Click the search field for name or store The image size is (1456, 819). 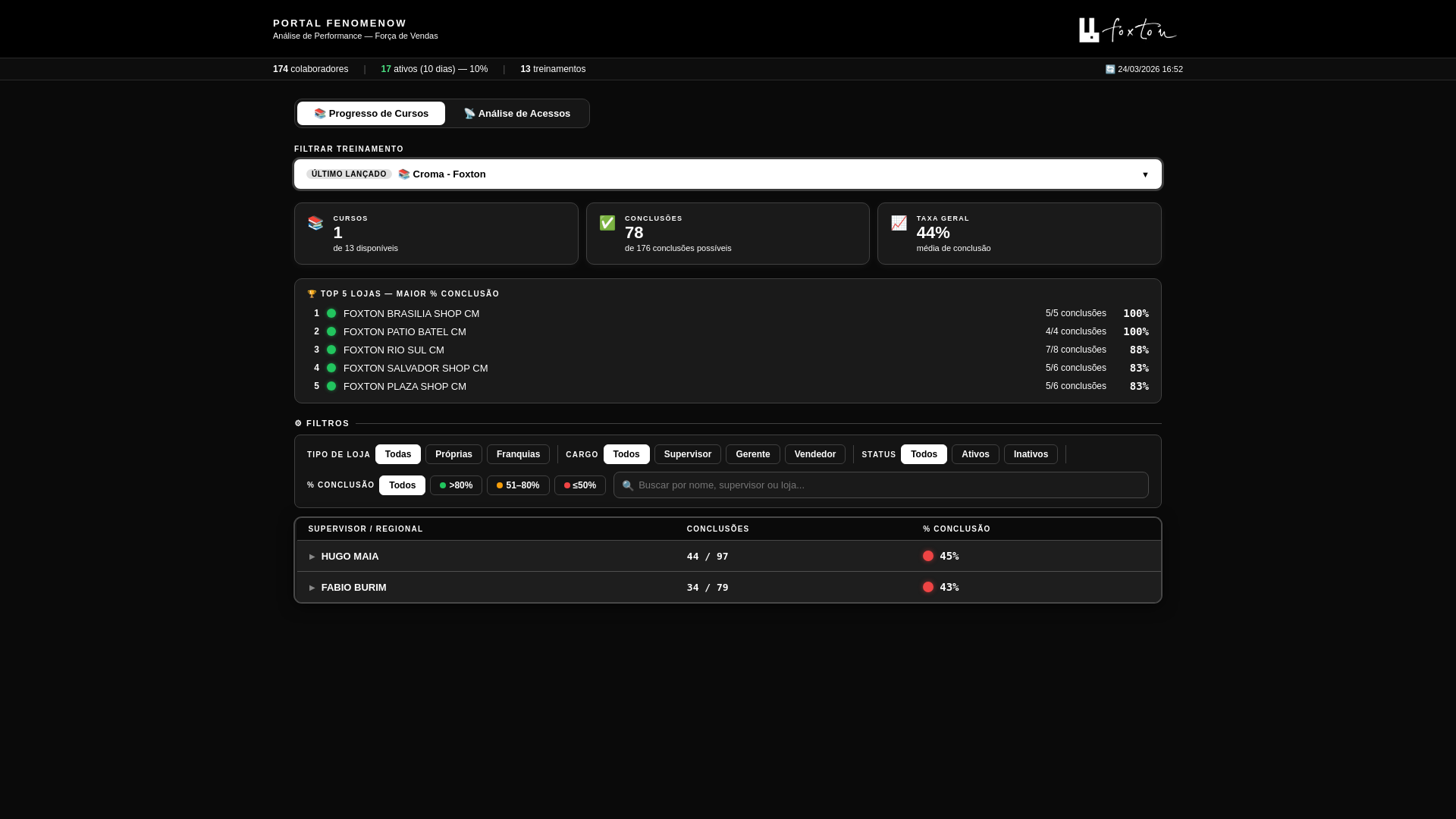881,485
